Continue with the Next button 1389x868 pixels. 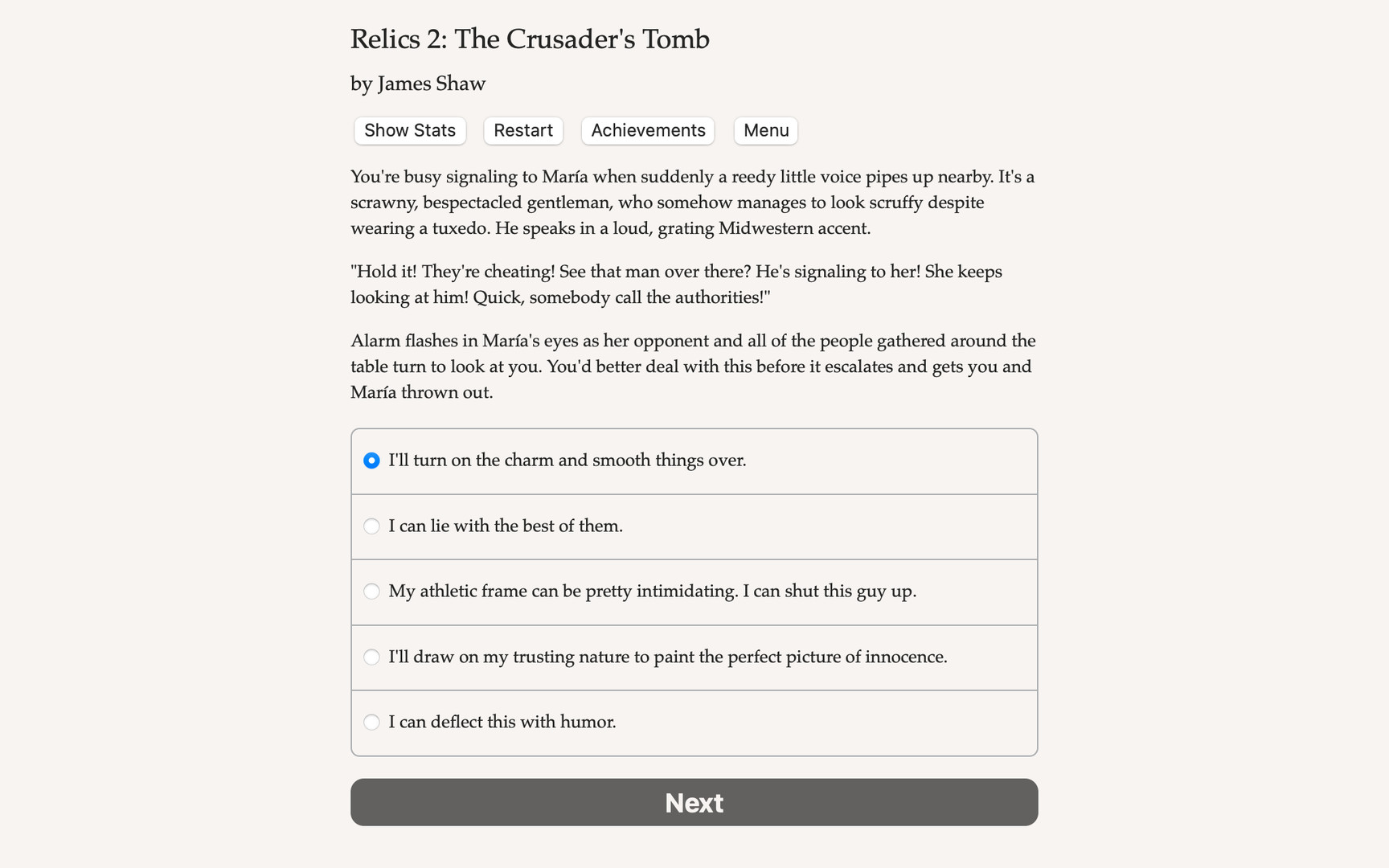694,802
